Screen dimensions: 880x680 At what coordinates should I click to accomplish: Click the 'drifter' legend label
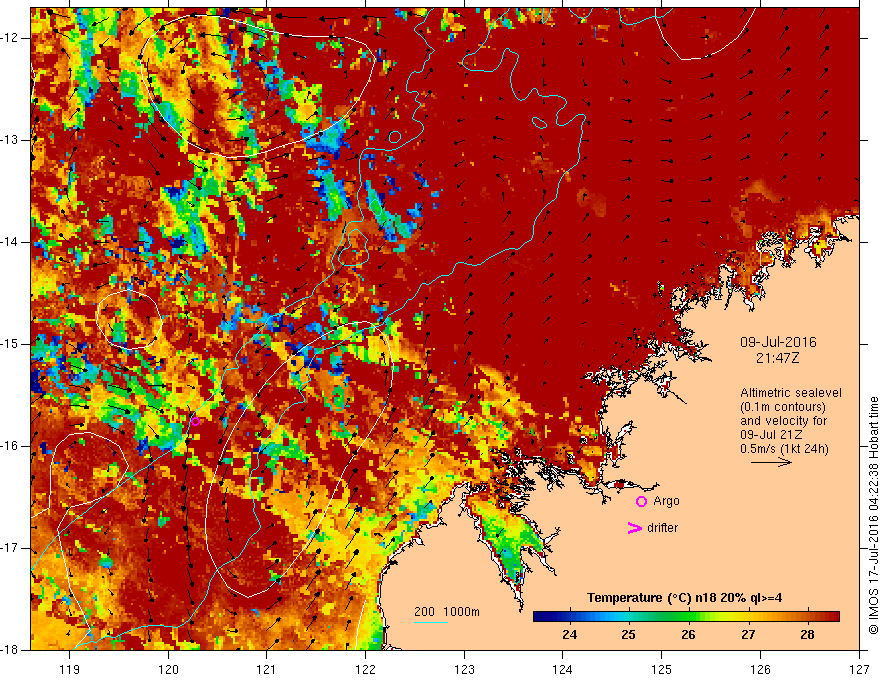pyautogui.click(x=662, y=528)
